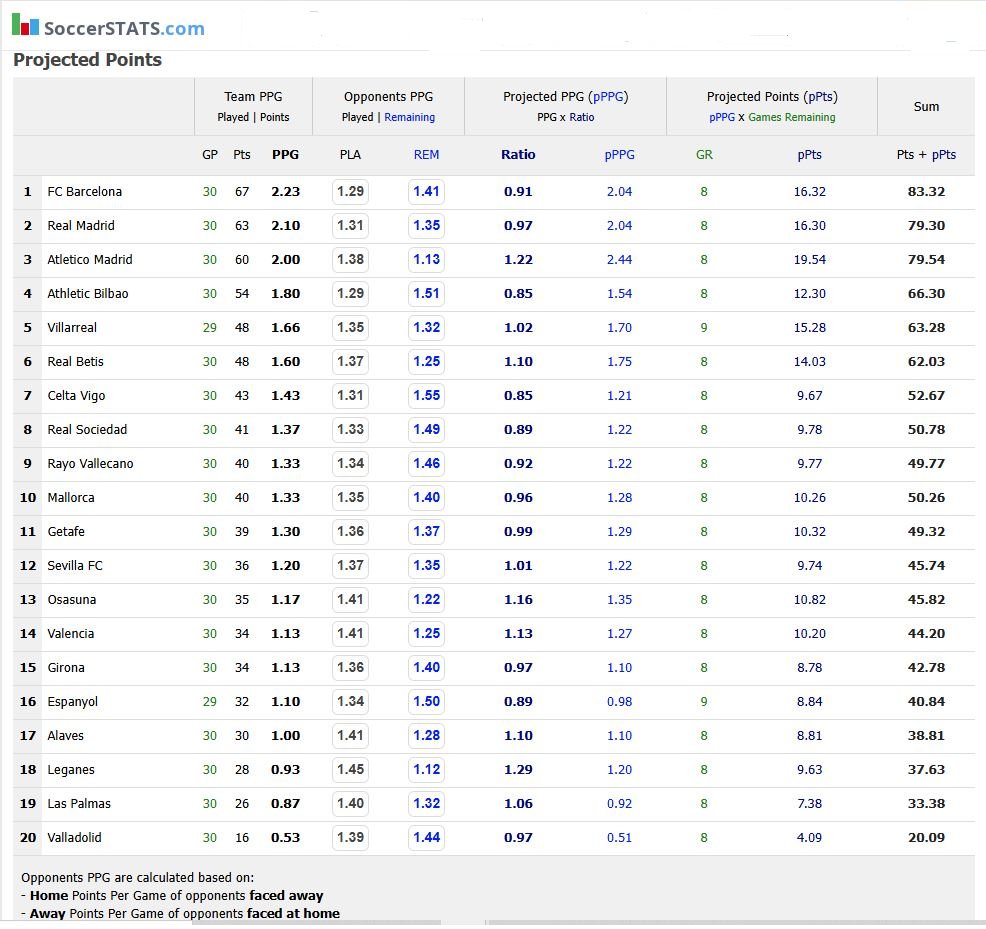Click the pPPG column header
The image size is (986, 929).
[x=619, y=155]
